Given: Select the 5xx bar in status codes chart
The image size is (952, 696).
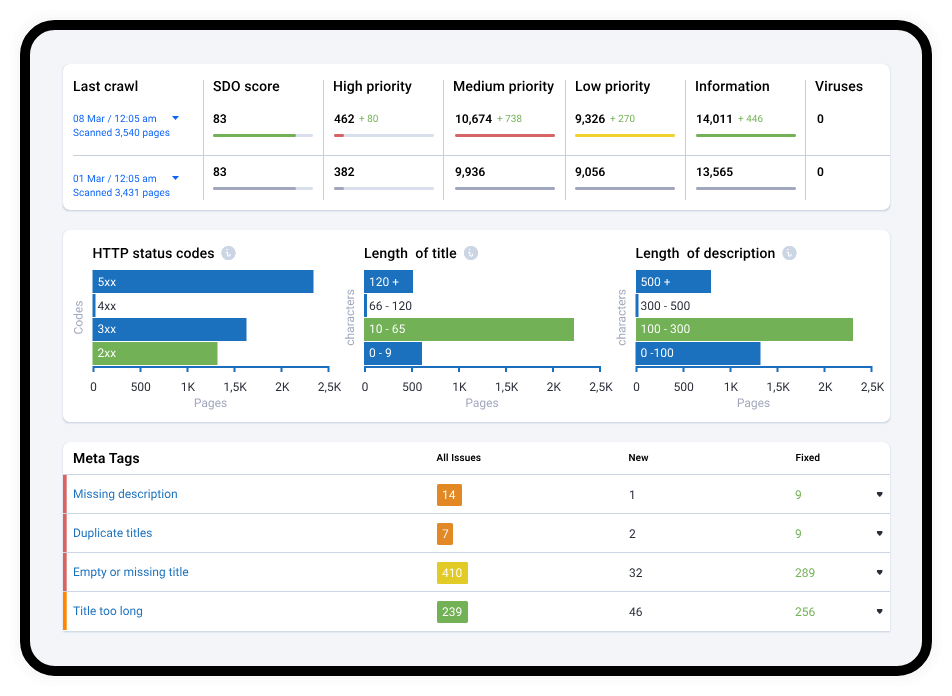Looking at the screenshot, I should click(x=203, y=282).
